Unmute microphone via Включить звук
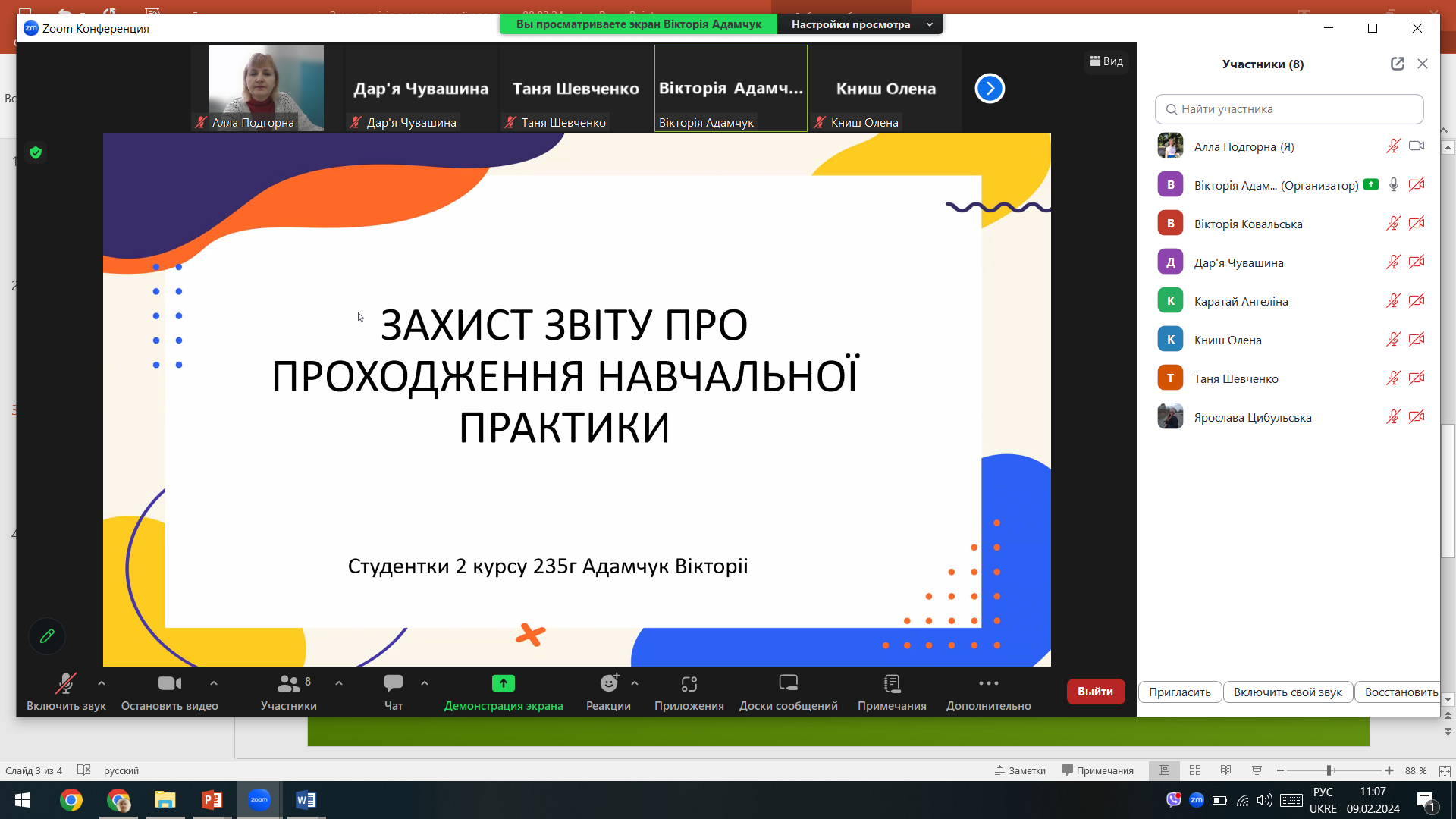The width and height of the screenshot is (1456, 819). (66, 692)
